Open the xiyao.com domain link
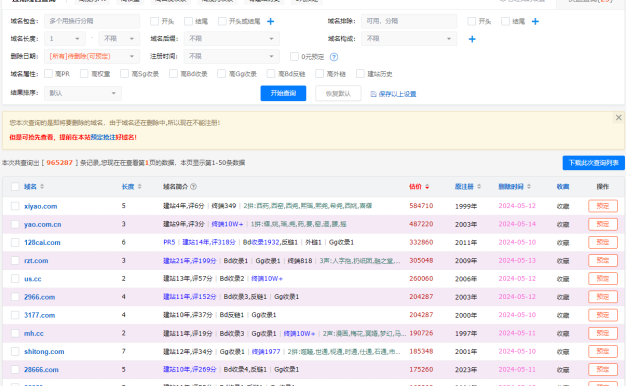626x386 pixels. tap(41, 206)
